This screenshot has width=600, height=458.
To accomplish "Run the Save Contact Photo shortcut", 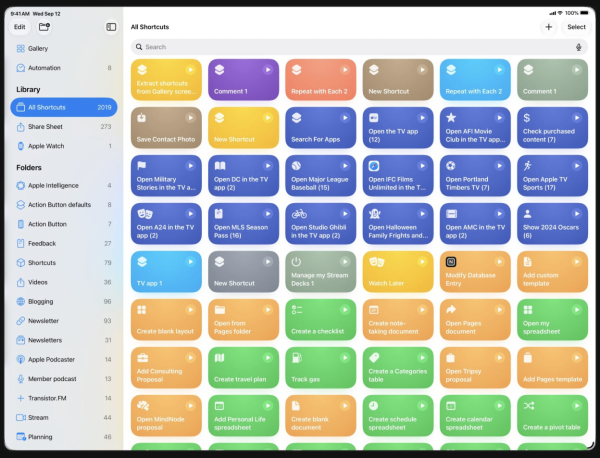I will [191, 117].
